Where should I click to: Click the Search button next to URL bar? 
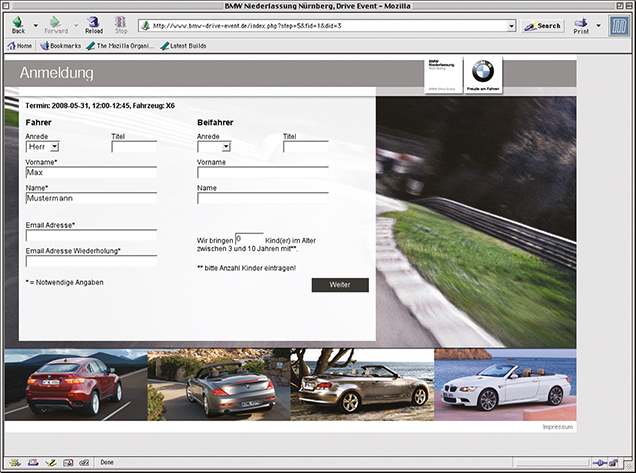point(543,25)
